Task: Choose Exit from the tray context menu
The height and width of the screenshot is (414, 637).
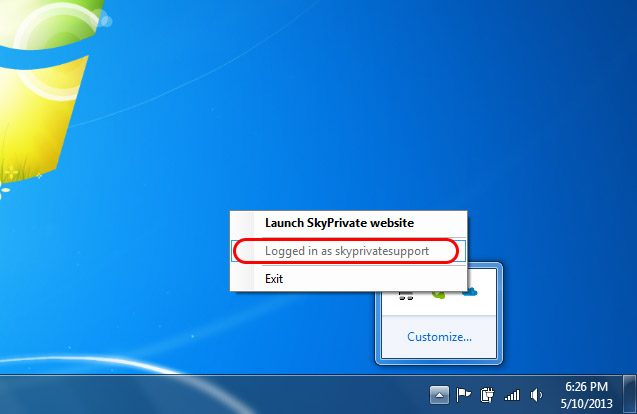Action: click(x=274, y=279)
